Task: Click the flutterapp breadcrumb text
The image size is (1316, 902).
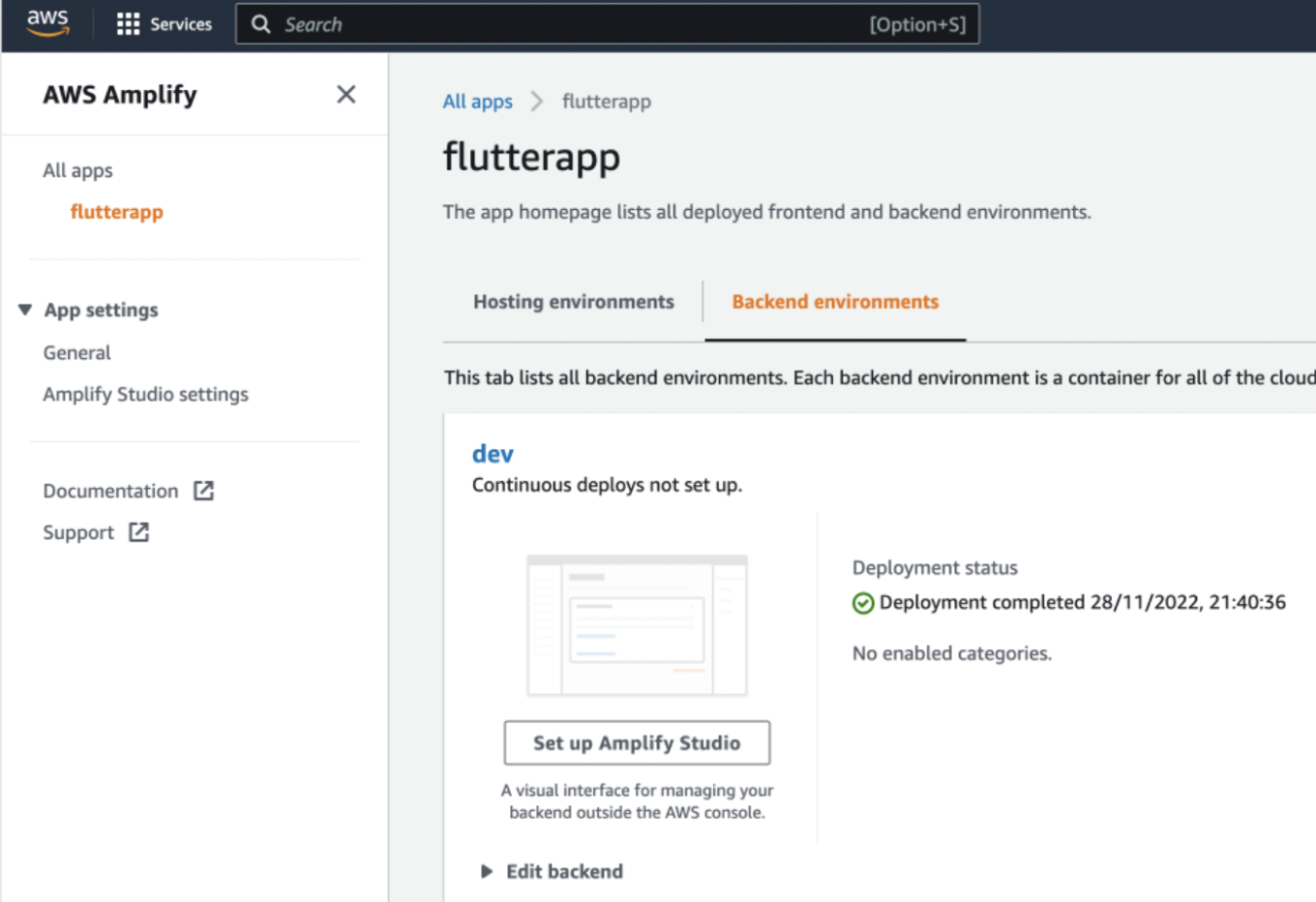Action: pyautogui.click(x=607, y=101)
